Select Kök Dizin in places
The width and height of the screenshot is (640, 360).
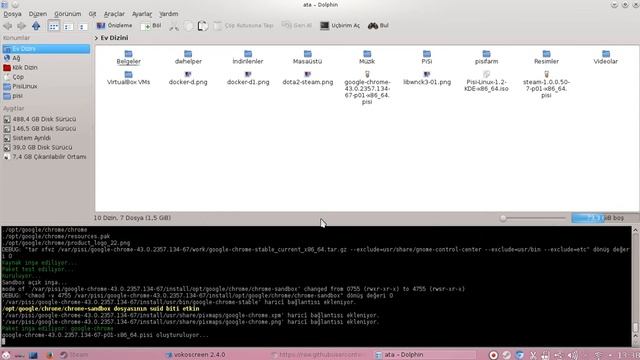point(46,67)
